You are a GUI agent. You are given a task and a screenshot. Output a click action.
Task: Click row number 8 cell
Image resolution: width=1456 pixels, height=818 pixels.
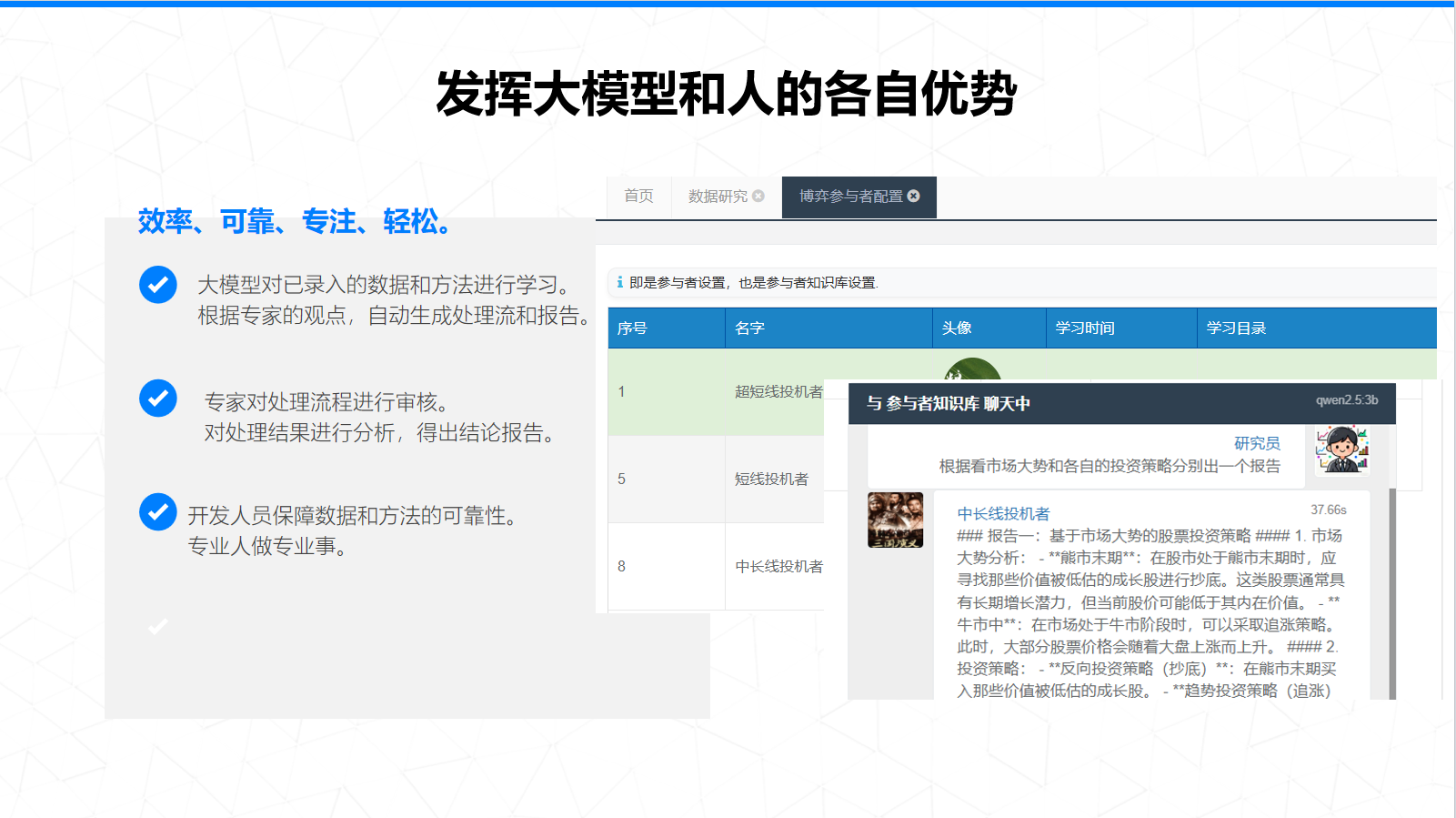(x=667, y=566)
